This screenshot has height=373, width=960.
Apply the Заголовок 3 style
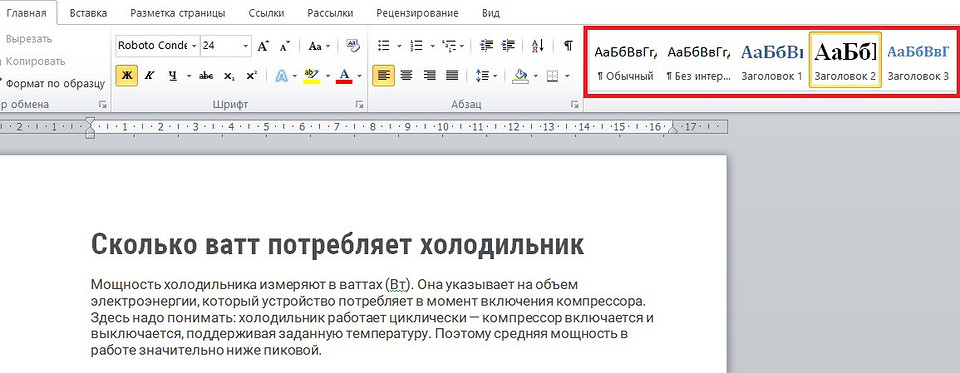[x=918, y=60]
